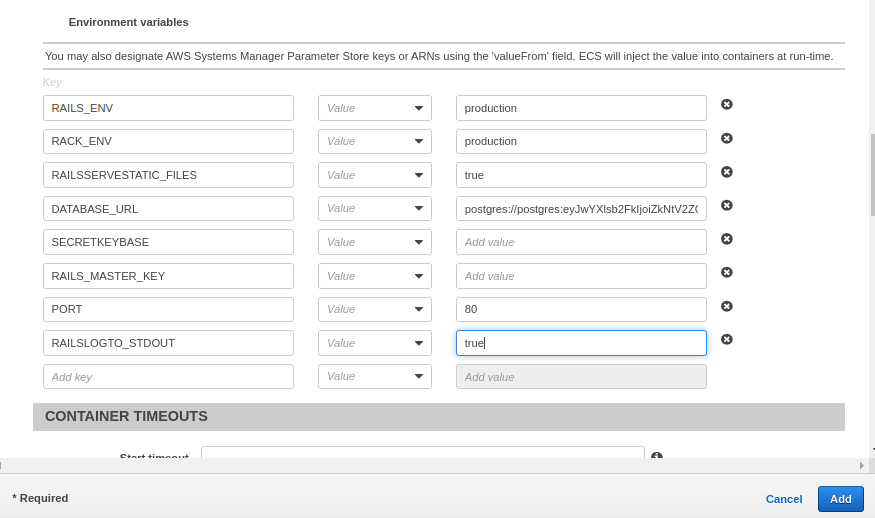875x518 pixels.
Task: Click the horizontal scrollbar right arrow
Action: tap(861, 465)
